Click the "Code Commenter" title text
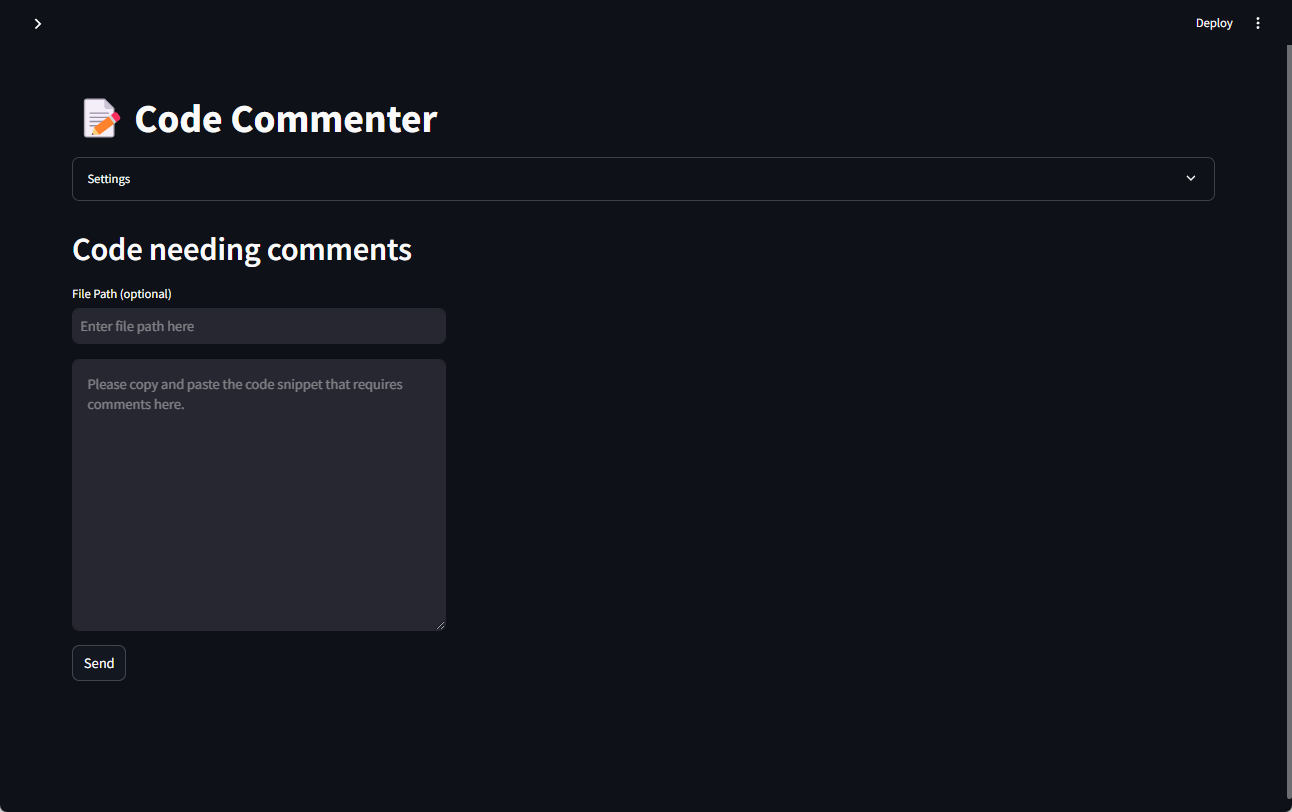Image resolution: width=1292 pixels, height=812 pixels. [286, 119]
